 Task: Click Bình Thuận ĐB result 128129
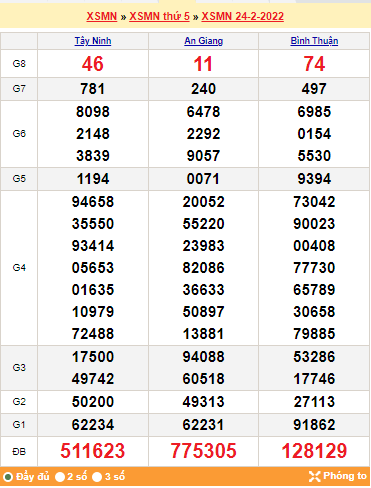pyautogui.click(x=314, y=451)
